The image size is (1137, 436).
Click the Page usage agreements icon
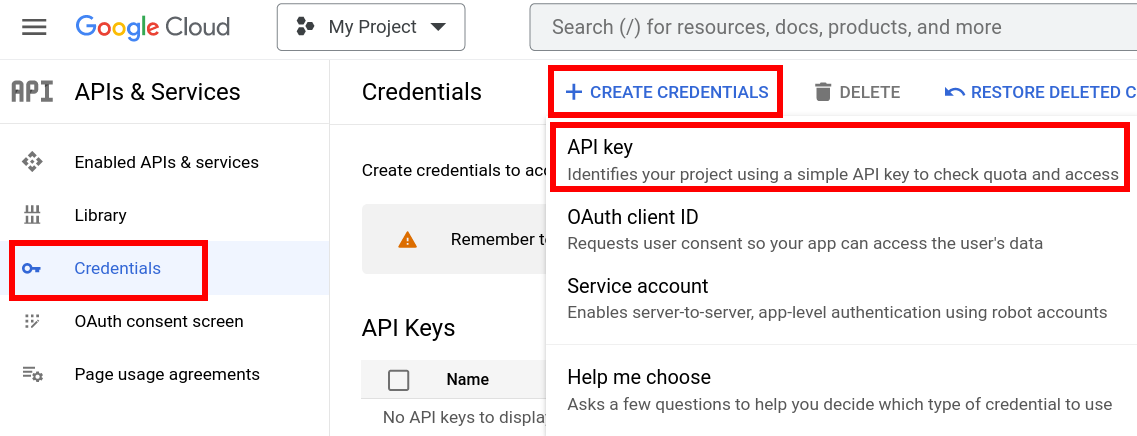point(33,374)
